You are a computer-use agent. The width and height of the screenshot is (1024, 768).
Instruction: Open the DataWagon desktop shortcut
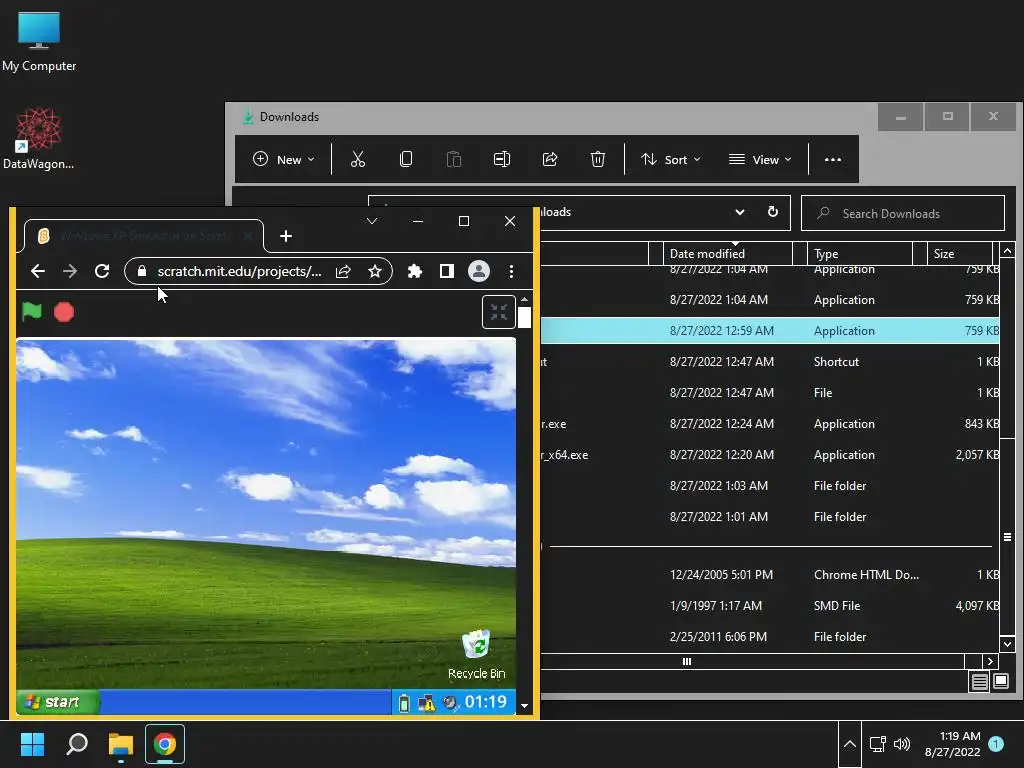click(x=38, y=138)
